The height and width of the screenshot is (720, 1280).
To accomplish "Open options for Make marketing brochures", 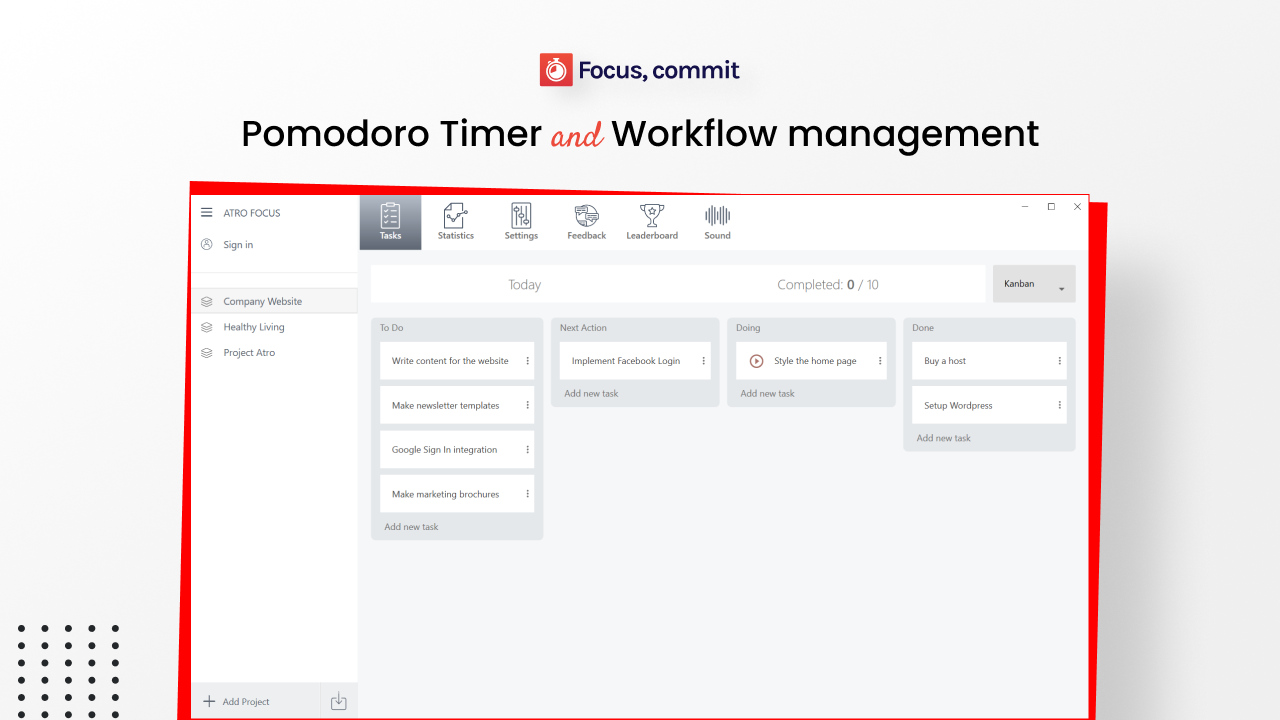I will click(x=528, y=494).
